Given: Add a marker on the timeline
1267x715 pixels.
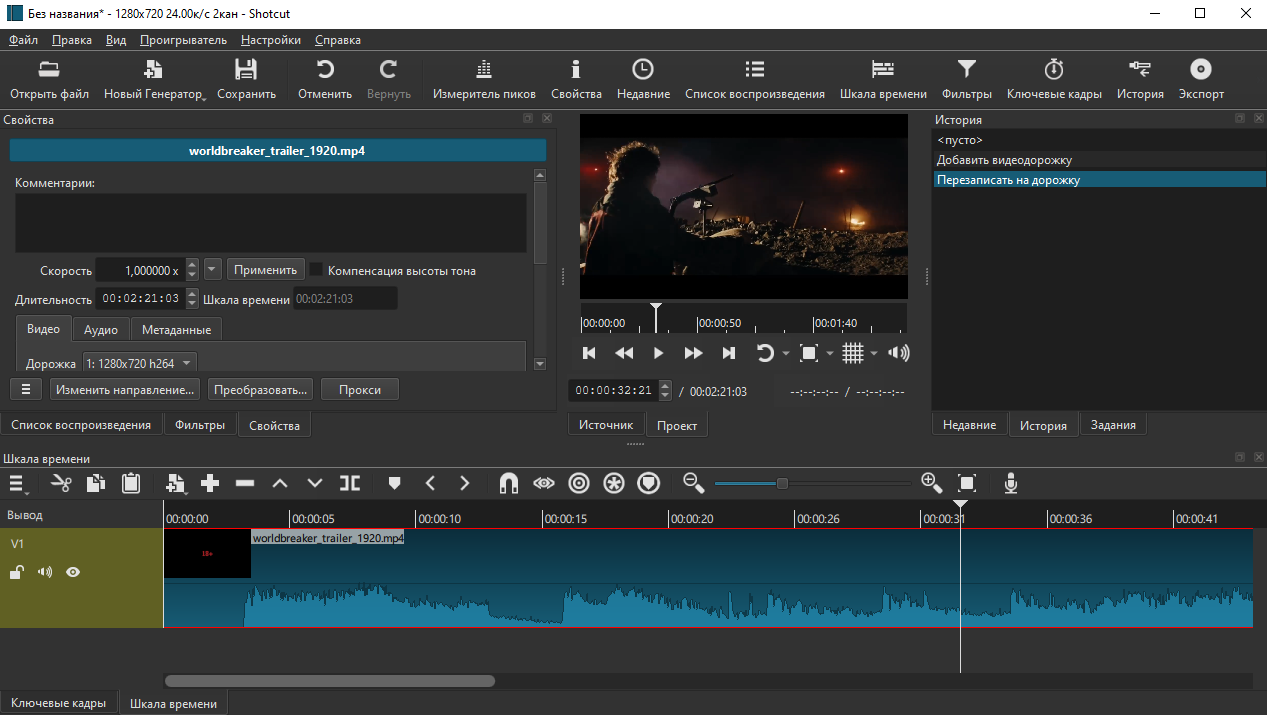Looking at the screenshot, I should pos(394,483).
